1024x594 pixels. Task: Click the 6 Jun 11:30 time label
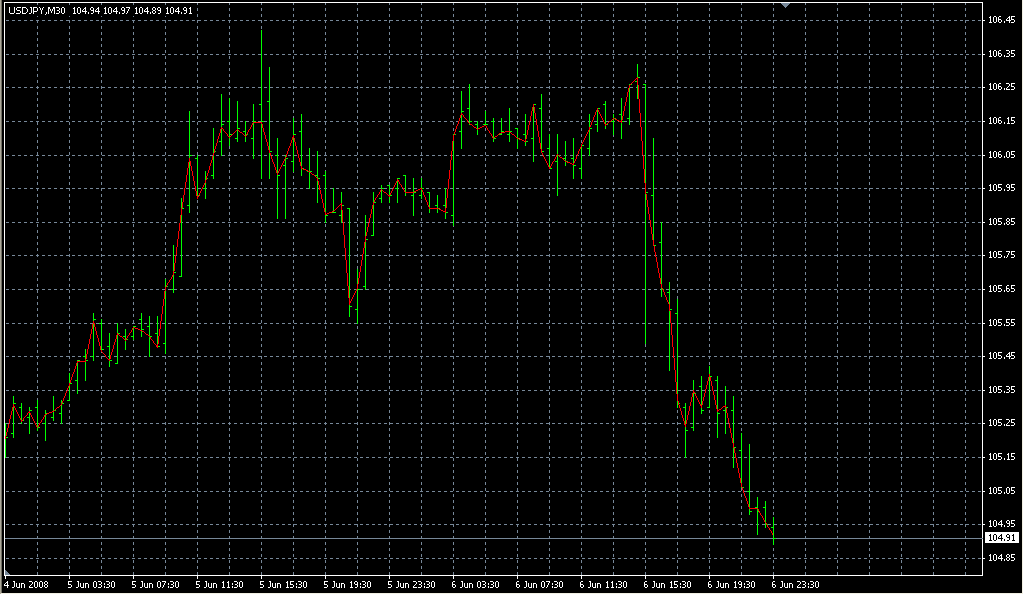tap(603, 584)
